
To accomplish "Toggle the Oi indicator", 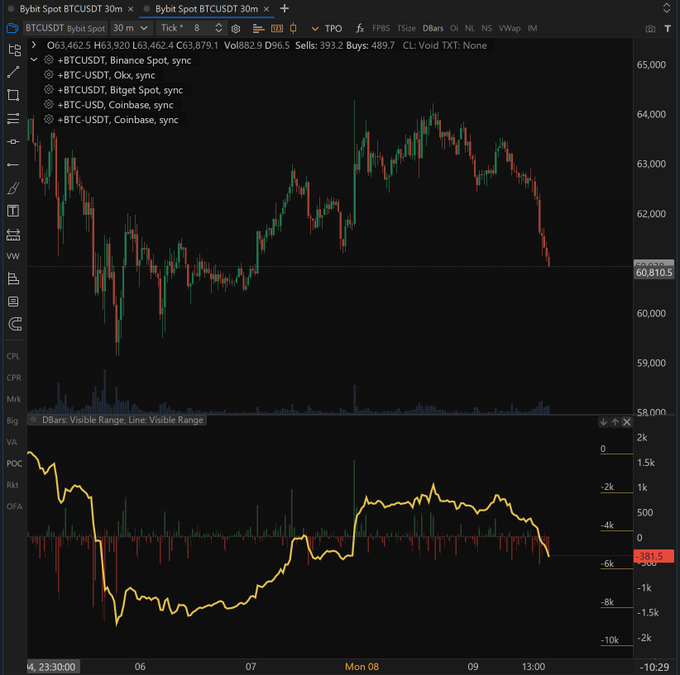I will click(x=454, y=29).
